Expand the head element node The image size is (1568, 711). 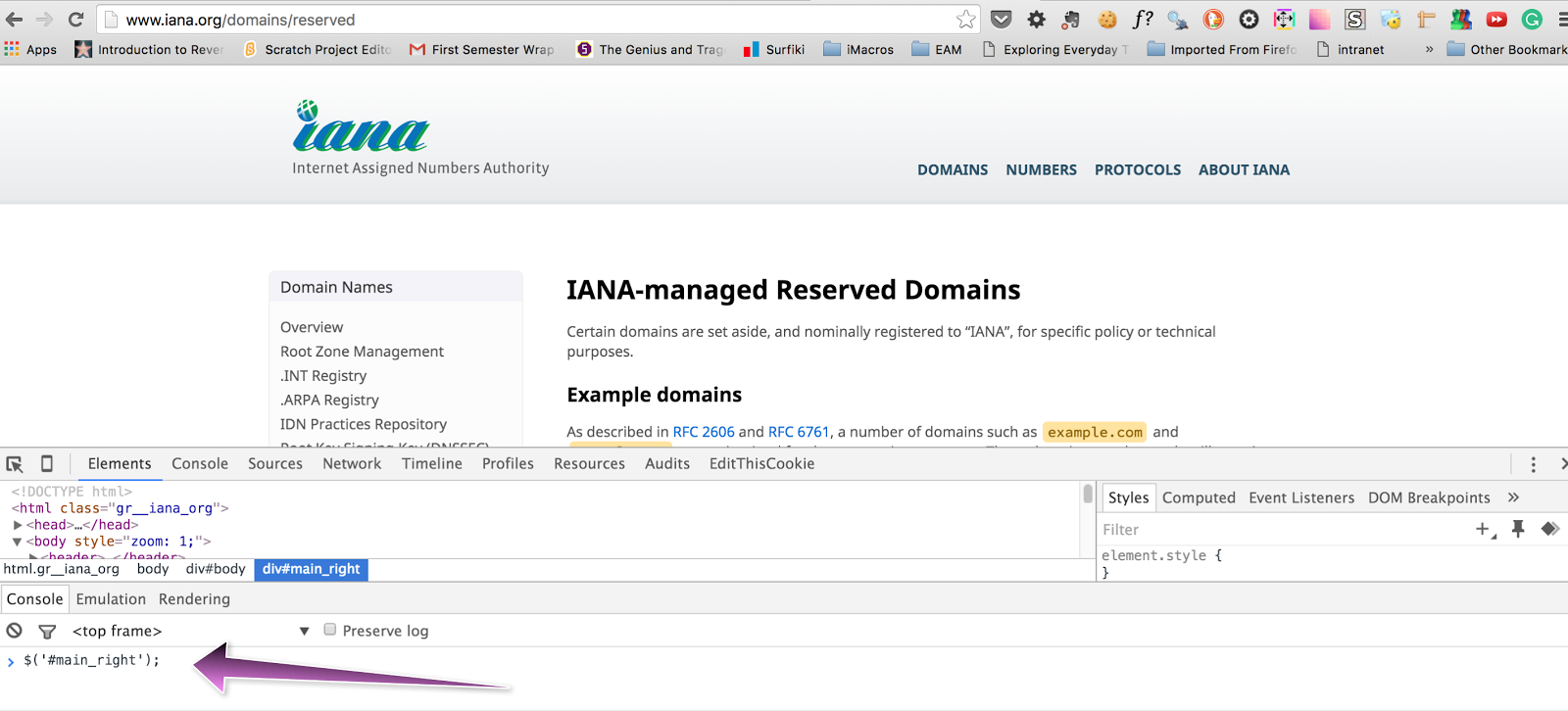tap(18, 525)
